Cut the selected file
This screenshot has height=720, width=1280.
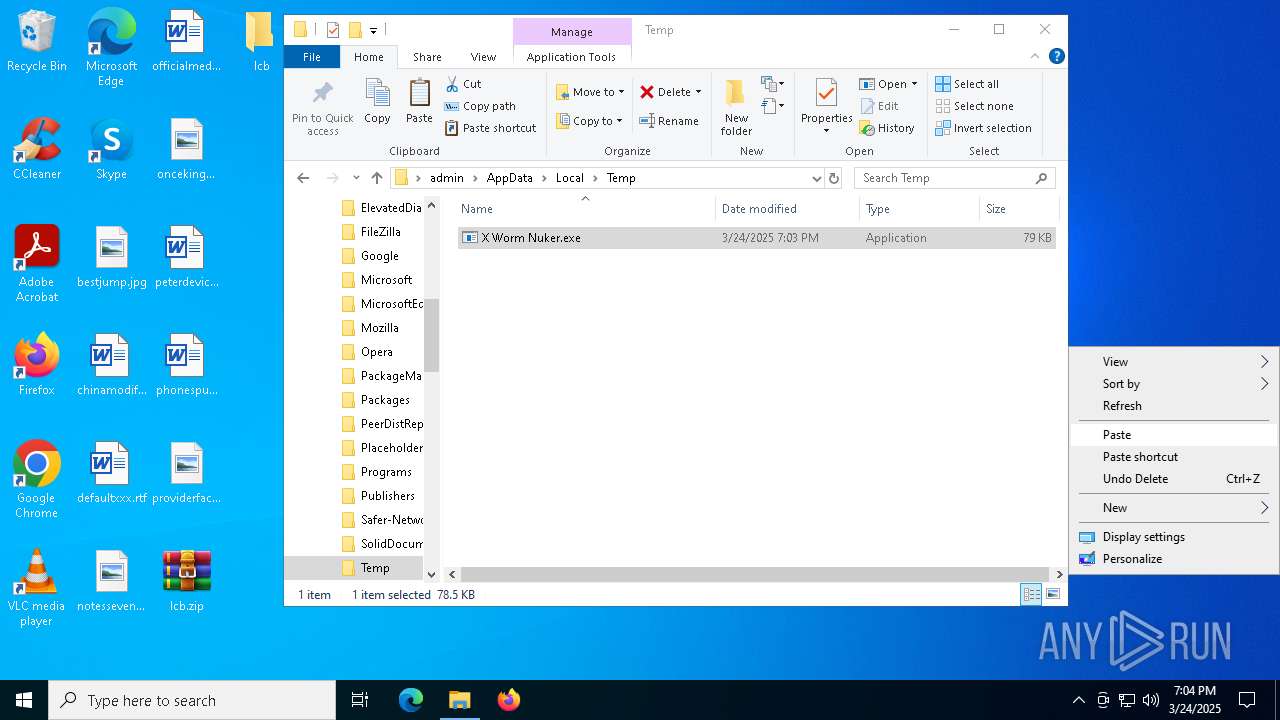(x=463, y=84)
